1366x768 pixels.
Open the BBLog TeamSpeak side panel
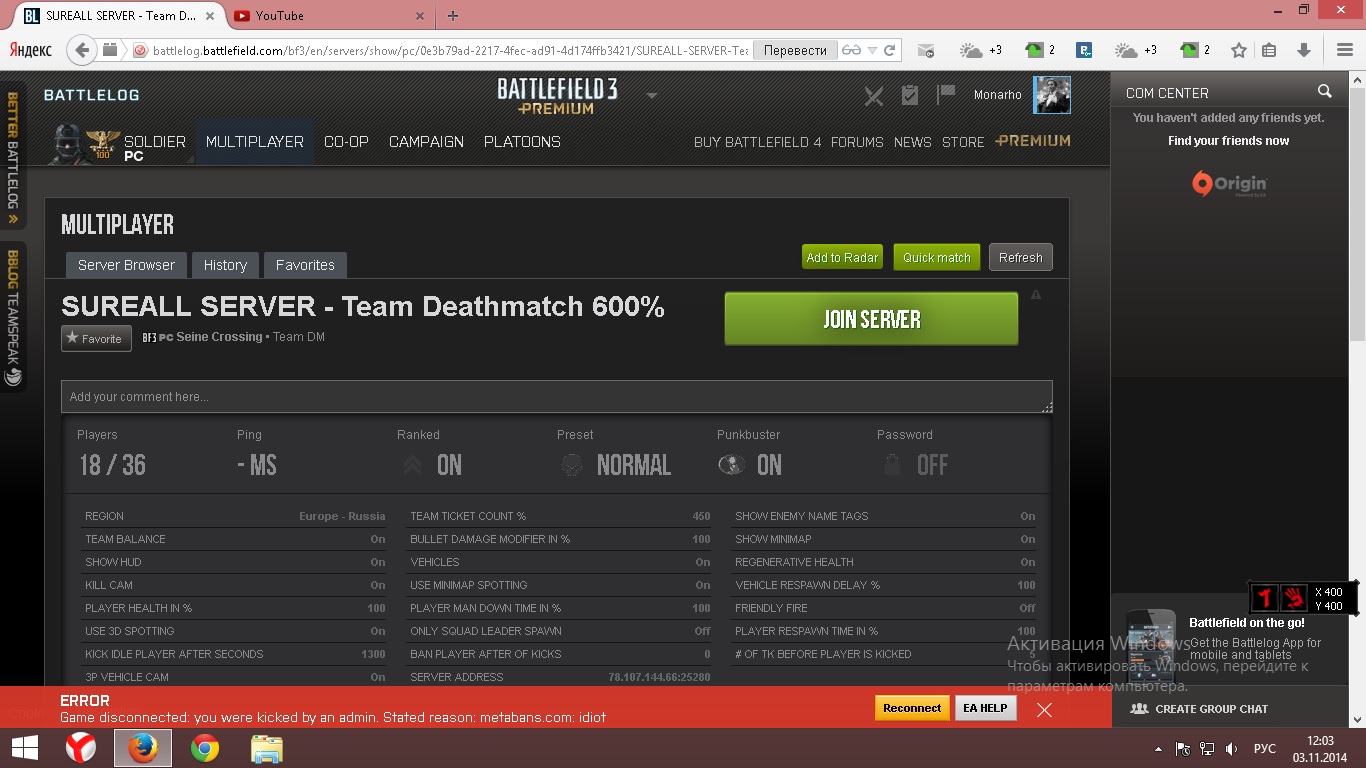(13, 317)
